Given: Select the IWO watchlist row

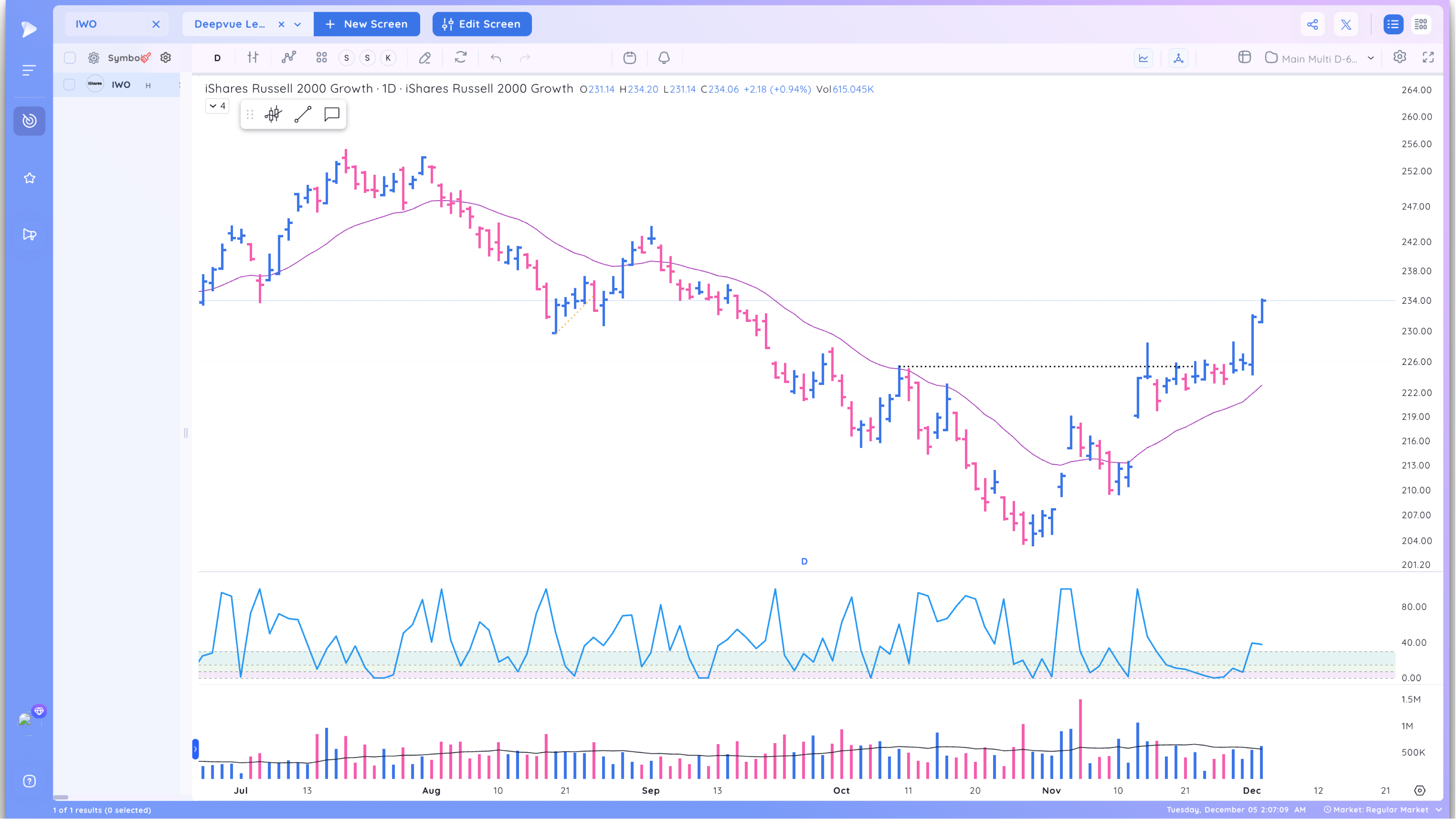Looking at the screenshot, I should (x=117, y=84).
